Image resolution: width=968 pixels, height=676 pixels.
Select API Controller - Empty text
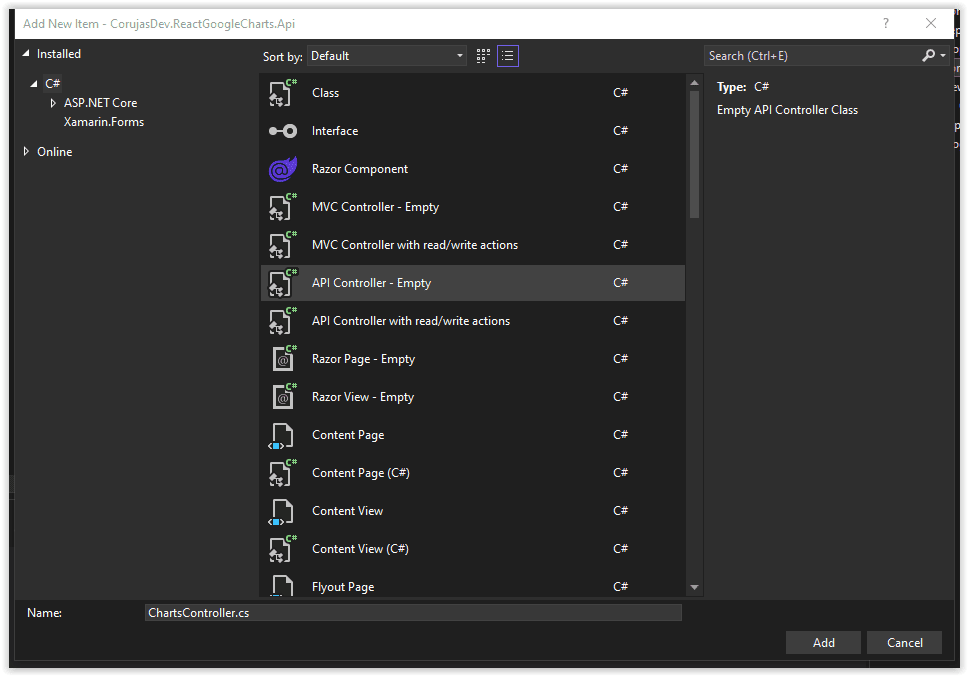[372, 283]
